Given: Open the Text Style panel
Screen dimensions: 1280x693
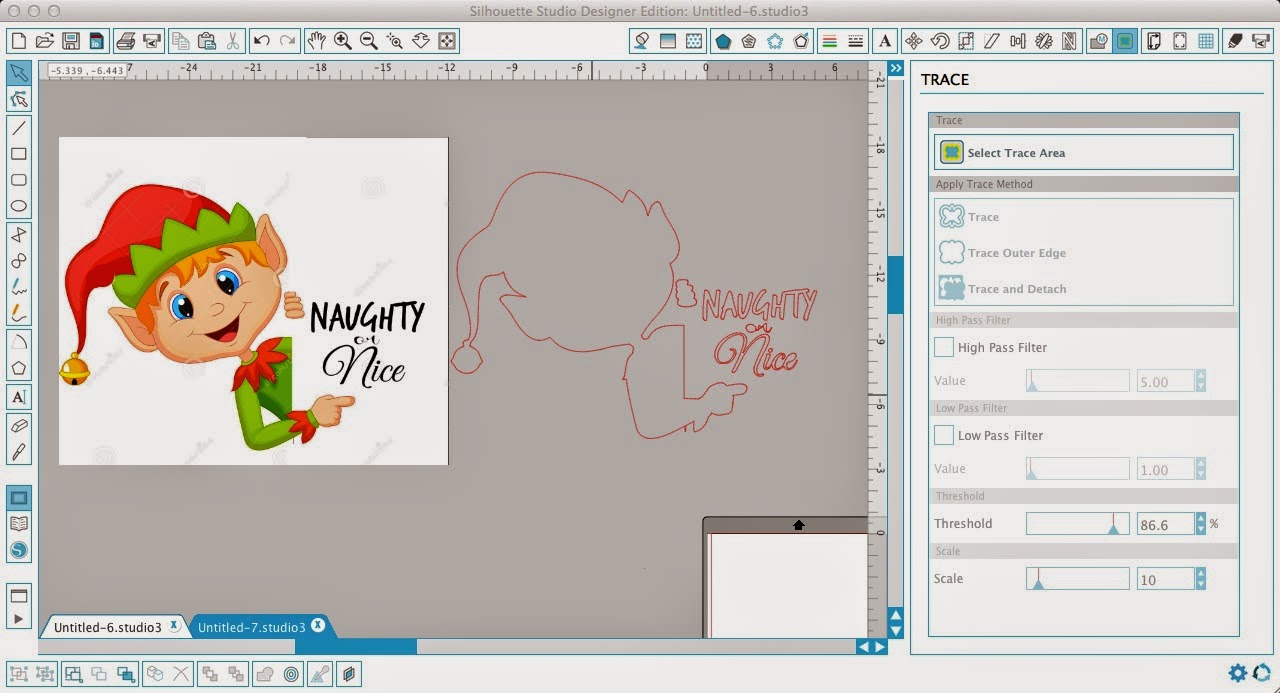Looking at the screenshot, I should 884,41.
